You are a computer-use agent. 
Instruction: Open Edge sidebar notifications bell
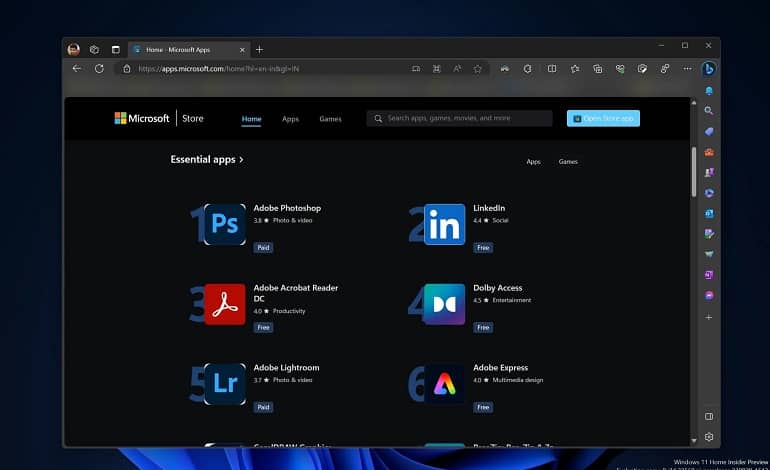[709, 91]
